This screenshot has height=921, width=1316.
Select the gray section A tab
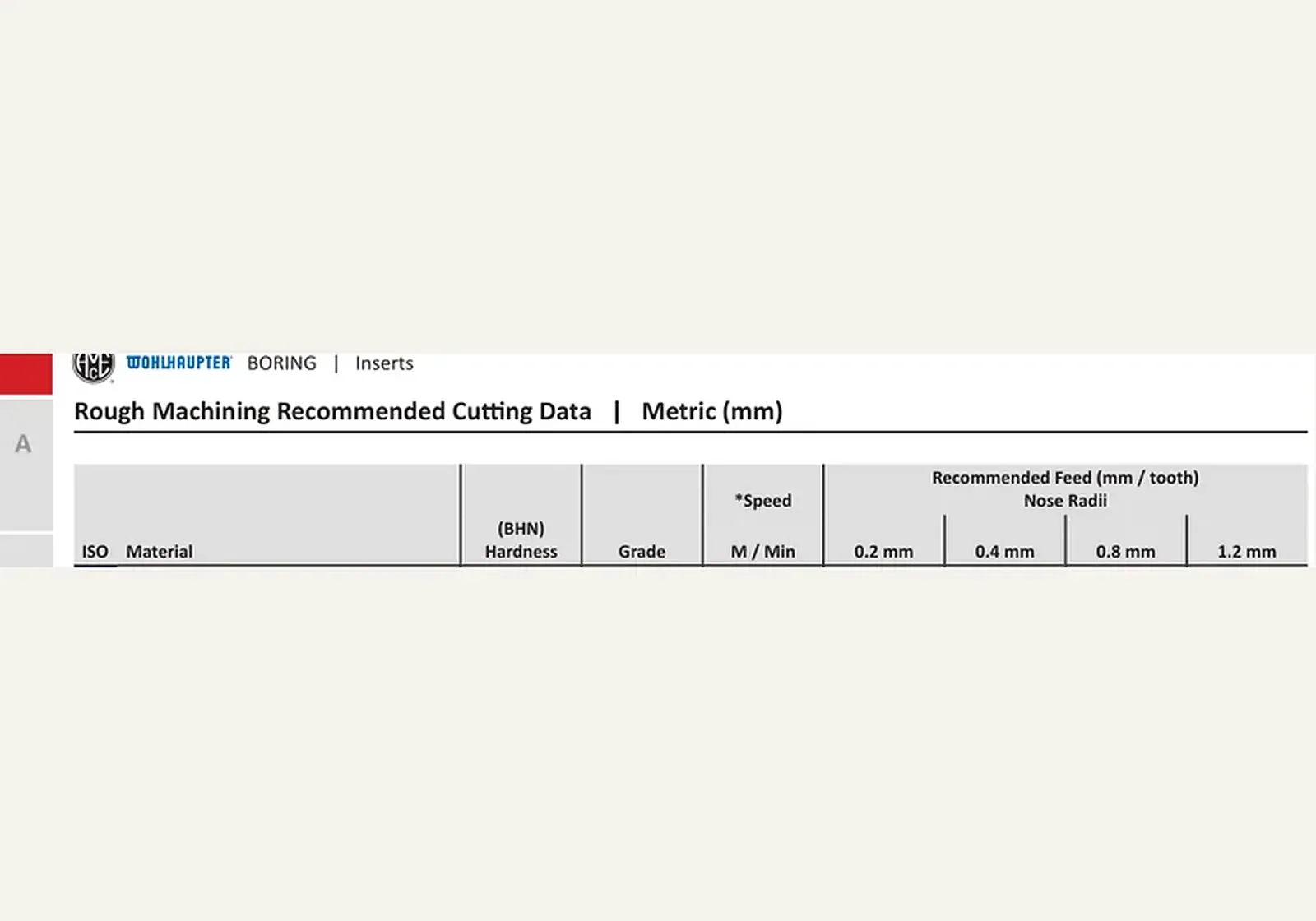[x=26, y=465]
